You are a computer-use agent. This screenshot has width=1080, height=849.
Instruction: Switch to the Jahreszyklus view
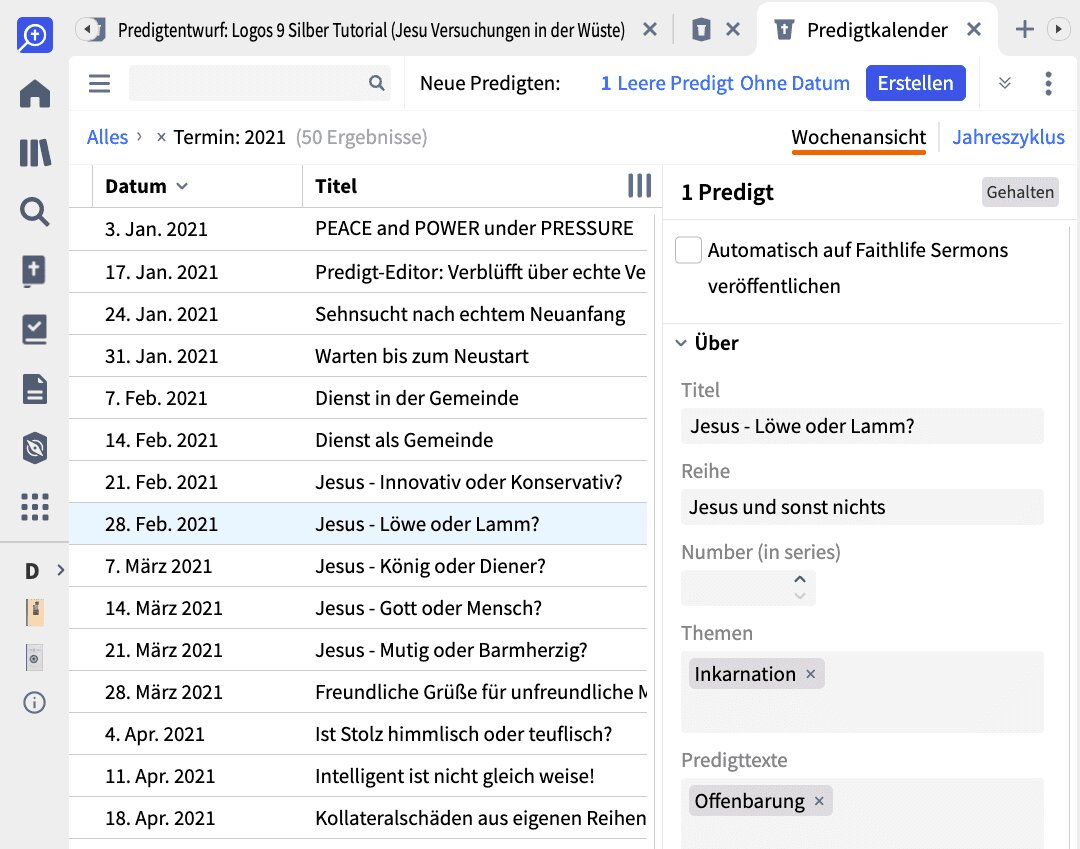[x=1008, y=137]
